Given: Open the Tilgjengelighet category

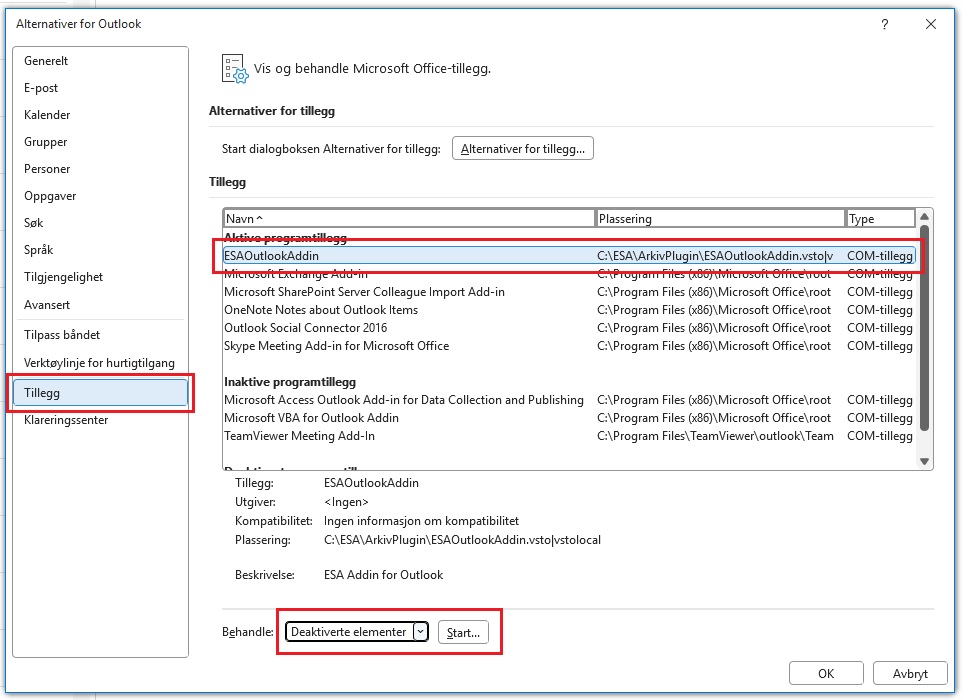Looking at the screenshot, I should click(x=101, y=277).
